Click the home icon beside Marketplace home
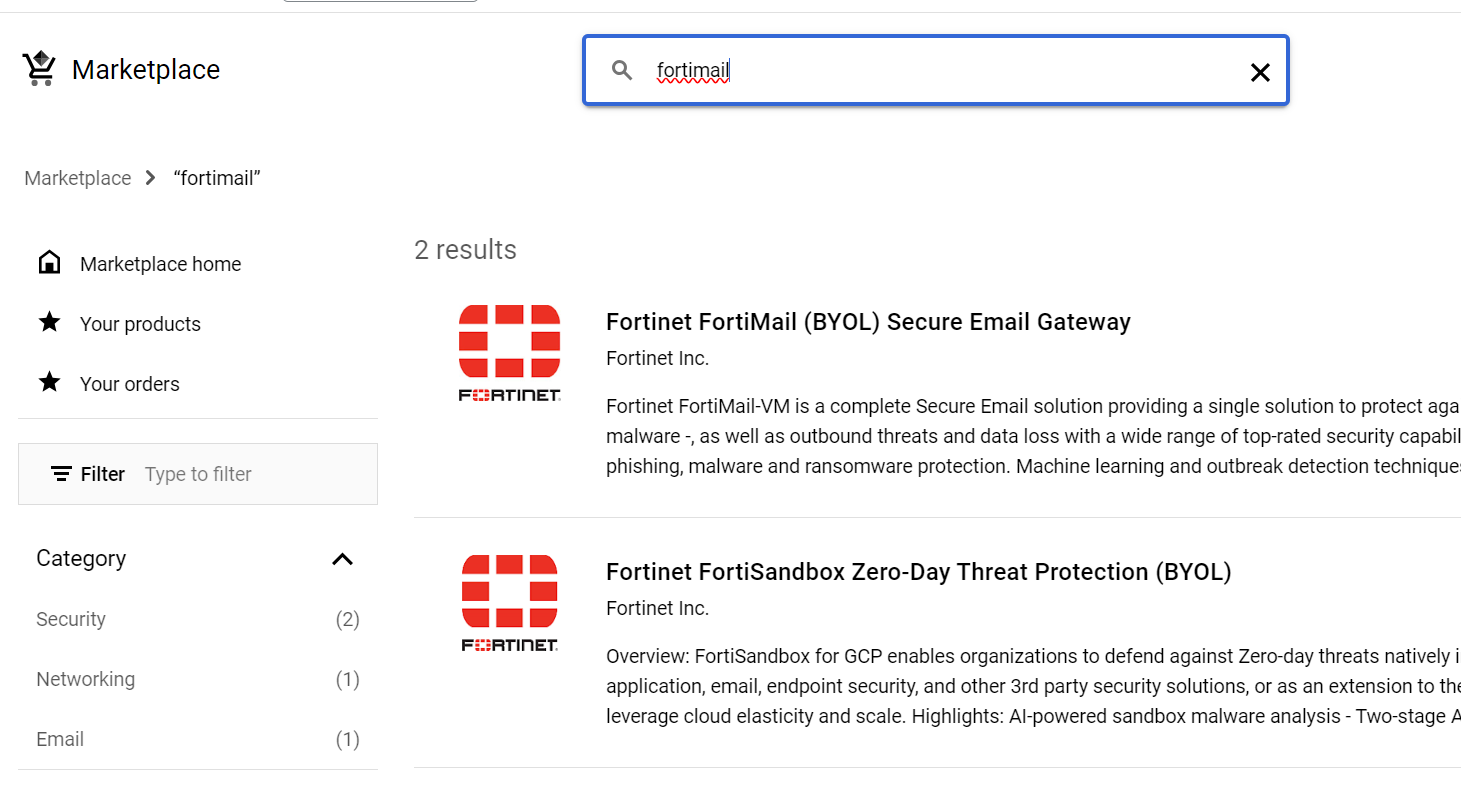 pos(49,261)
